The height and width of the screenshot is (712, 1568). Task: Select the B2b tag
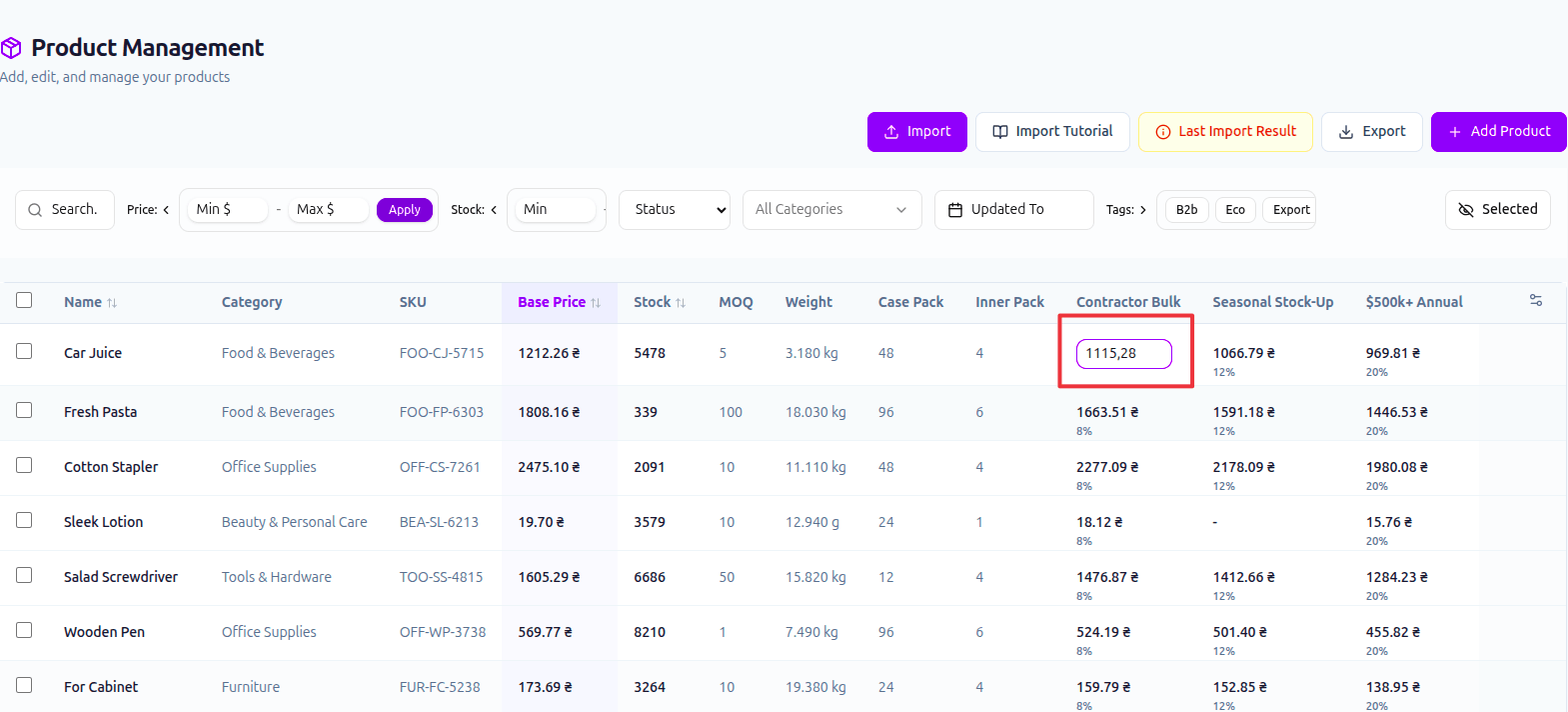(1186, 210)
